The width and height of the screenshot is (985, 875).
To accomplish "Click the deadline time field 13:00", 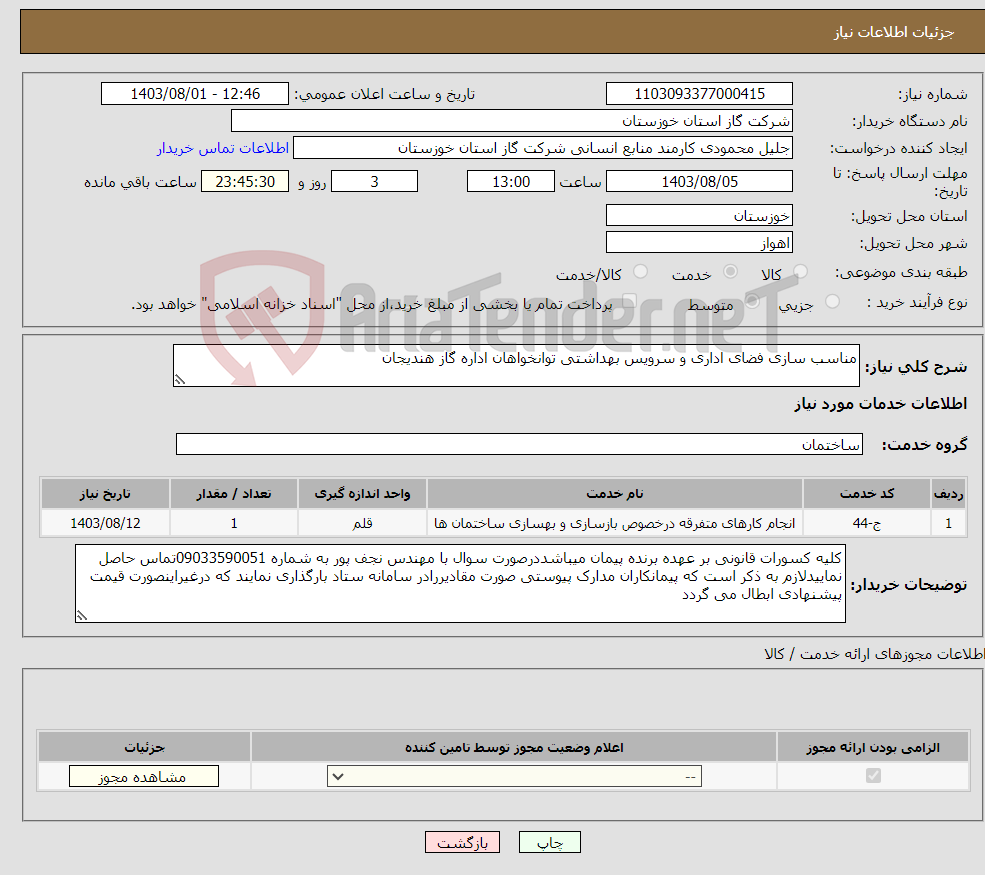I will click(x=511, y=182).
